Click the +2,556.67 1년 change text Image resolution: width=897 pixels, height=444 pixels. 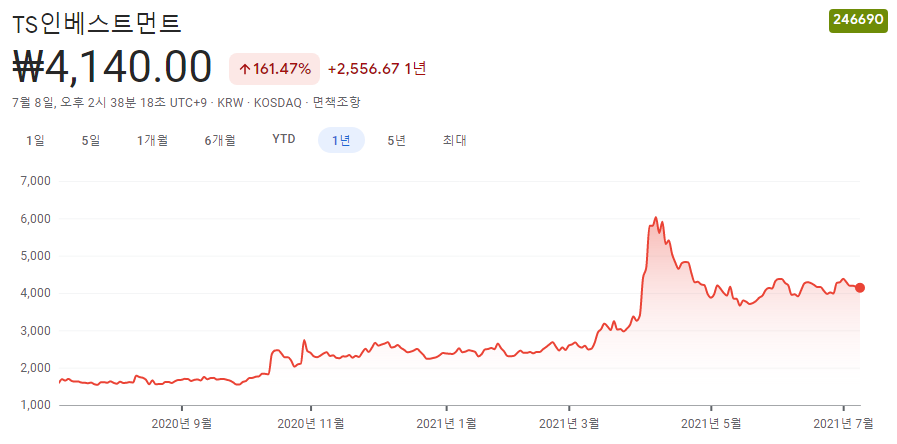(x=377, y=69)
